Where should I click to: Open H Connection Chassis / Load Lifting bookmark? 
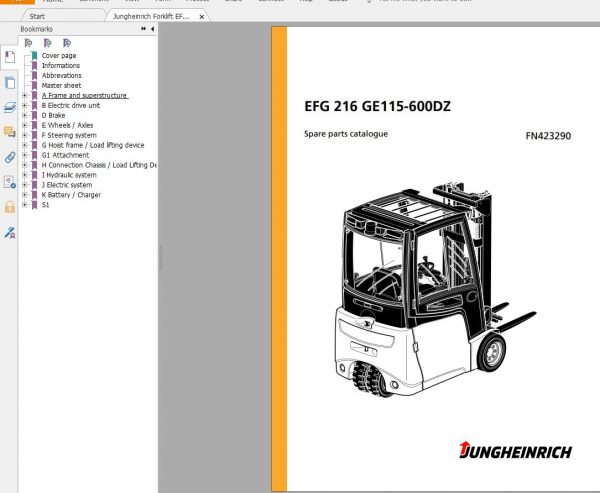click(x=99, y=165)
